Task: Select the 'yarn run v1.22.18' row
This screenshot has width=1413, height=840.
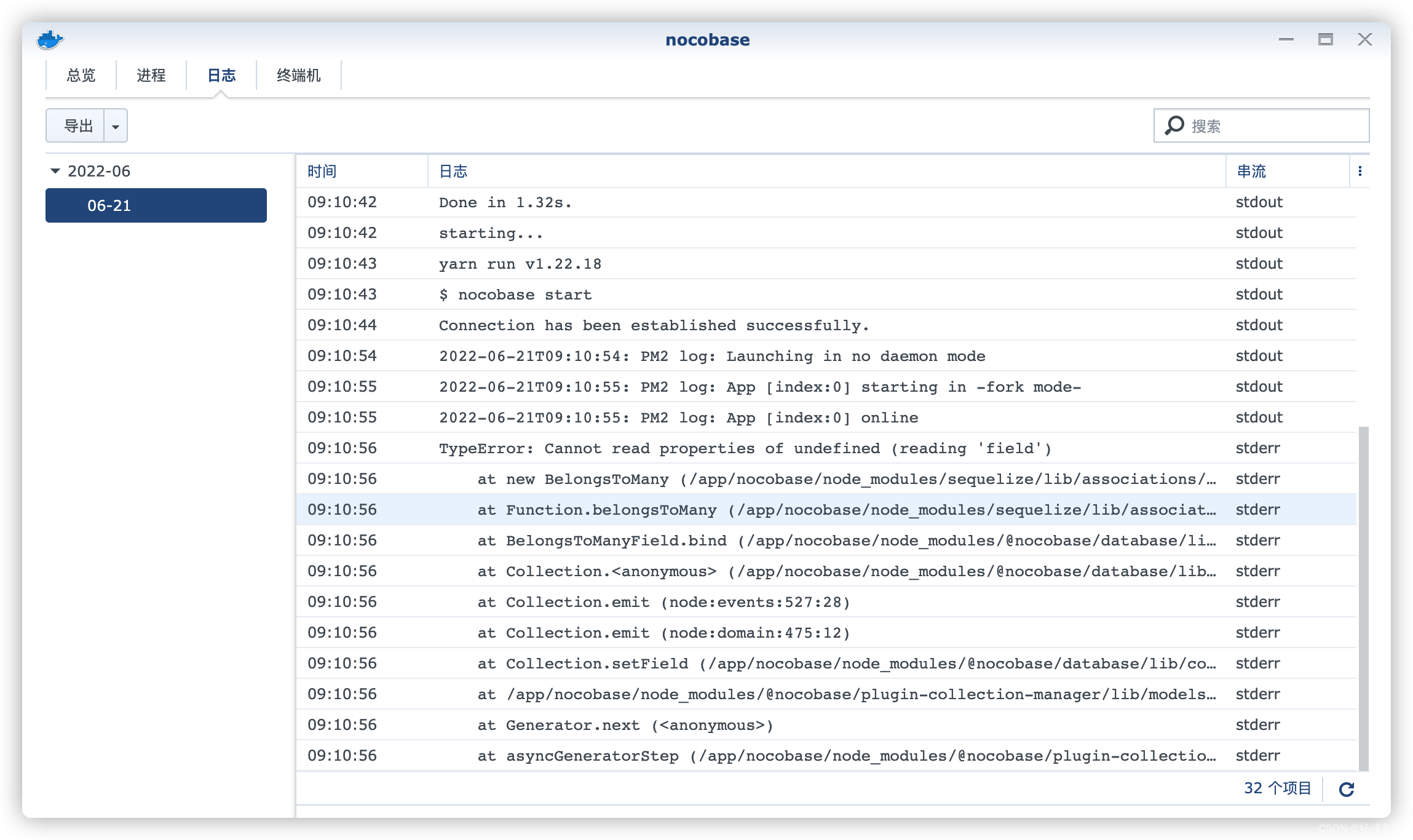Action: (826, 264)
